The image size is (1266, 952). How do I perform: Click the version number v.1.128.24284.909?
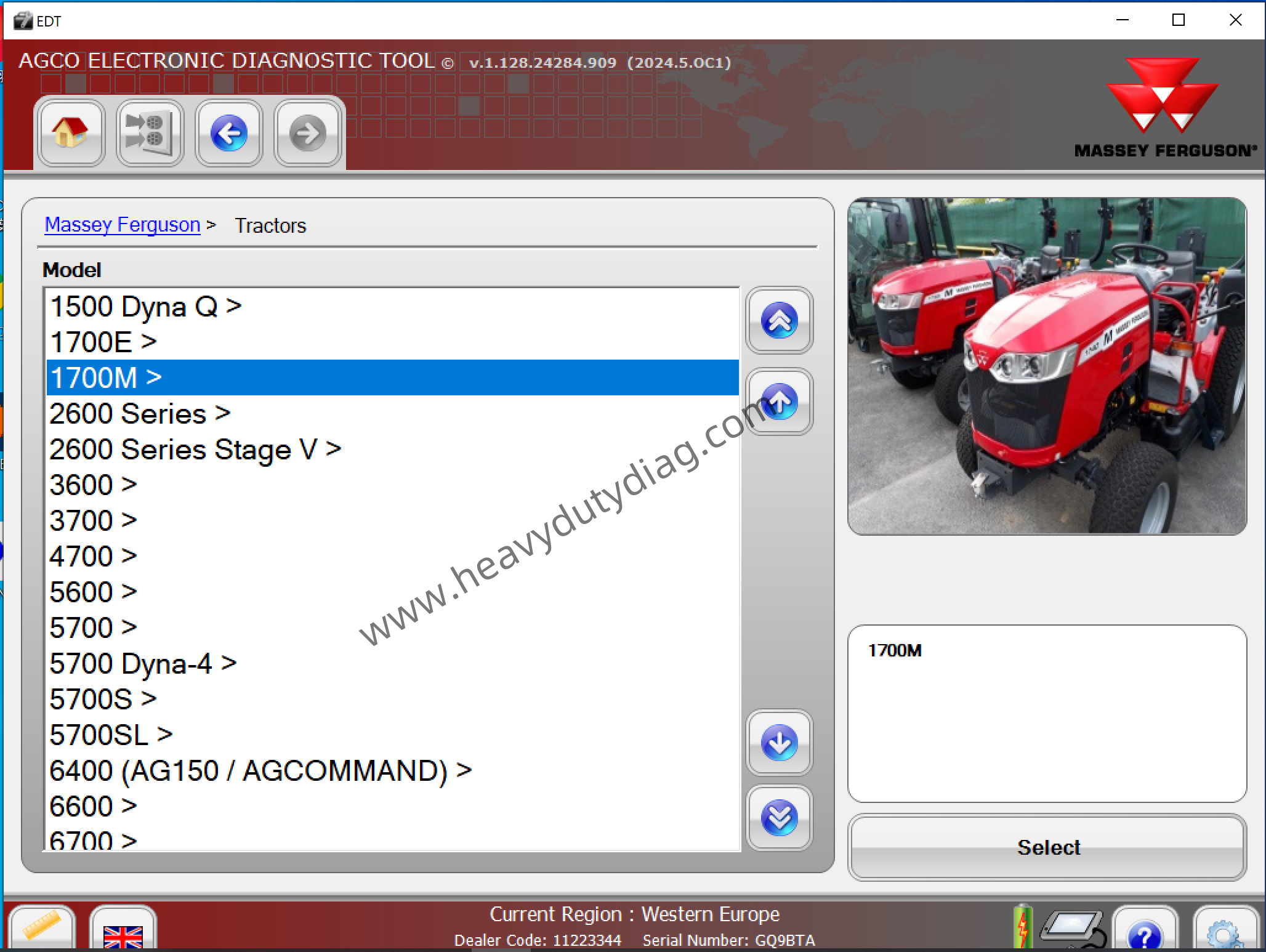pos(542,62)
